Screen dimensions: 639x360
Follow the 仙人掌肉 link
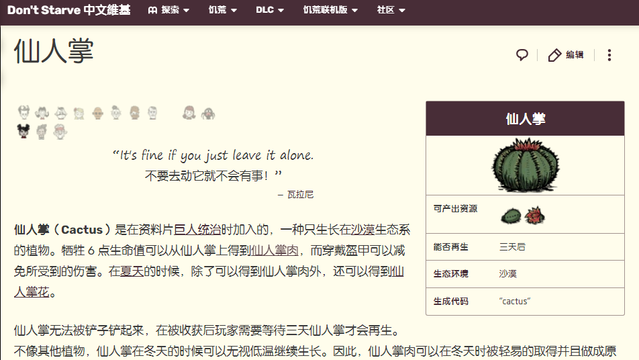click(x=274, y=250)
